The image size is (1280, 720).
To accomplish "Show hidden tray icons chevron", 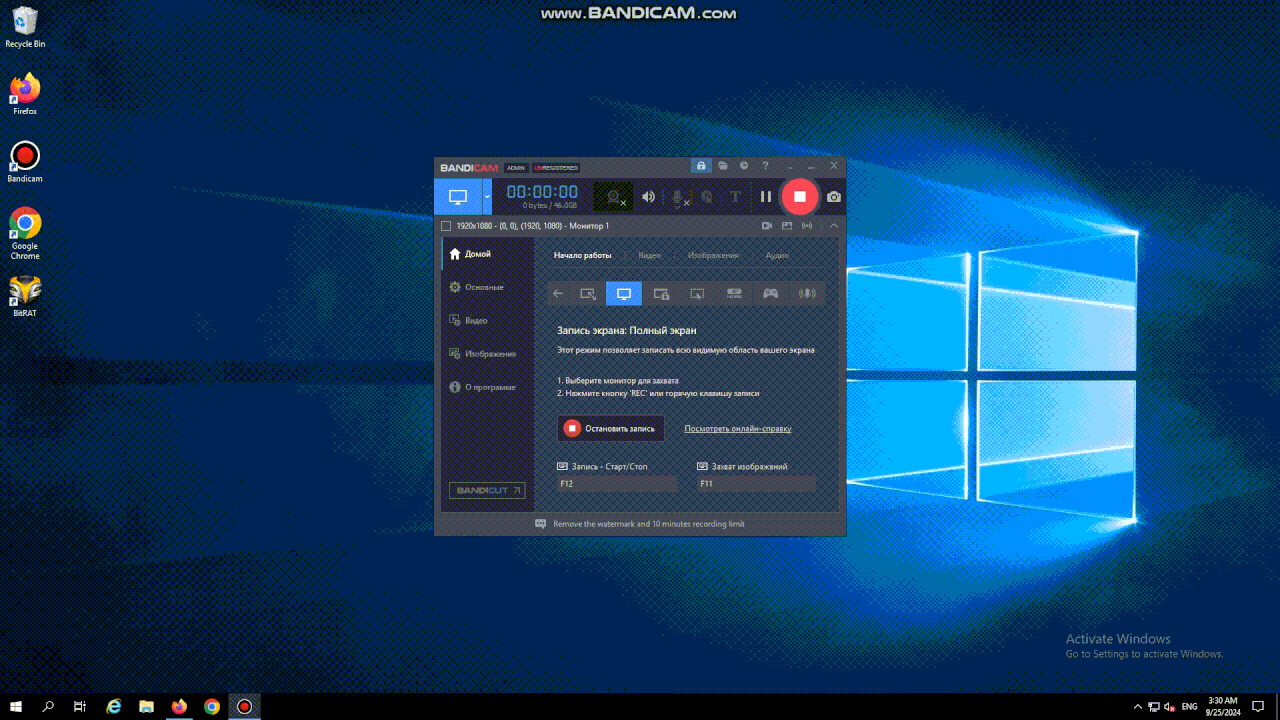I will point(1138,706).
